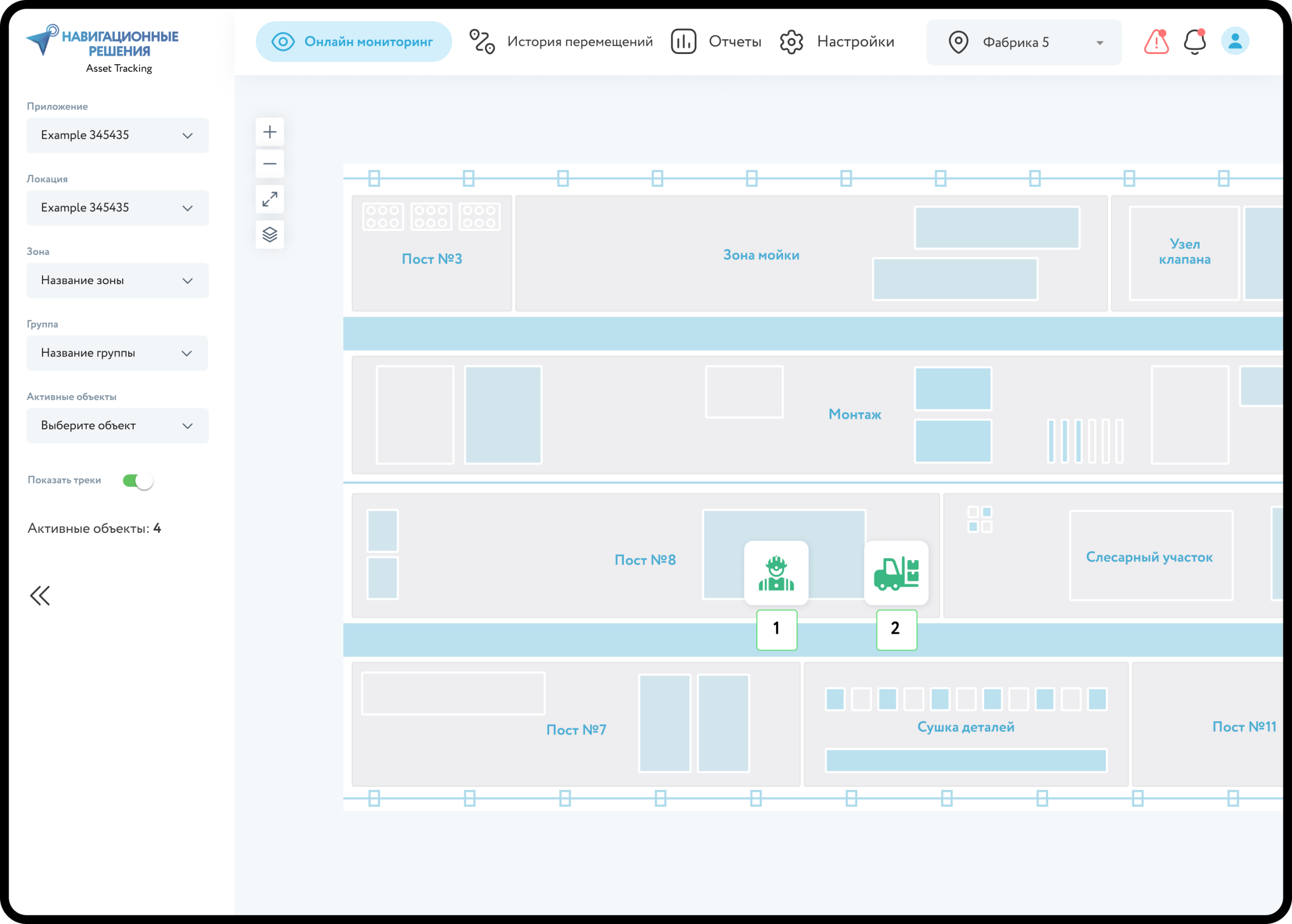Open the notifications bell

click(1194, 41)
